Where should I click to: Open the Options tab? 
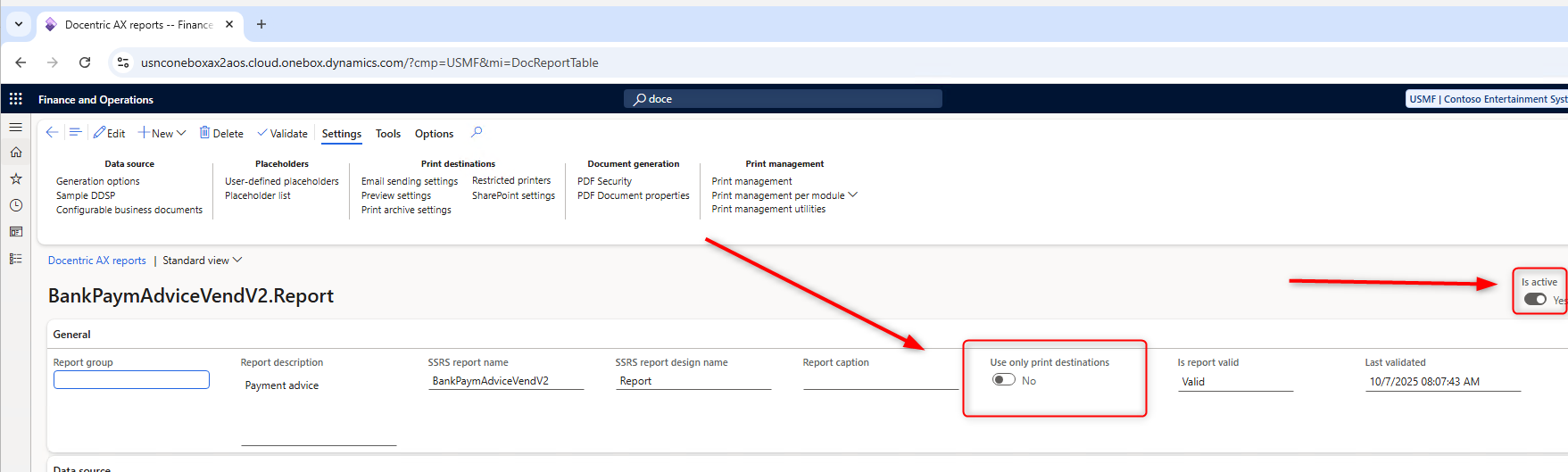pyautogui.click(x=434, y=134)
